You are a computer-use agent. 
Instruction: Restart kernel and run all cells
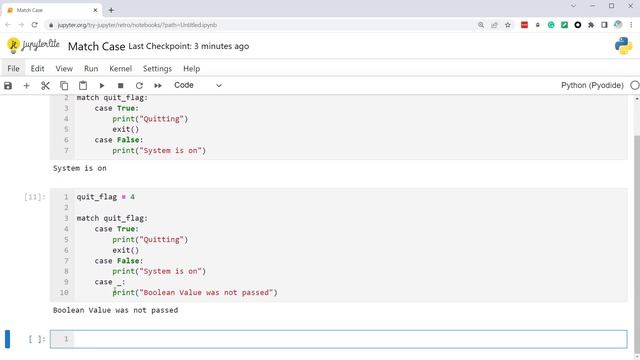[x=158, y=86]
